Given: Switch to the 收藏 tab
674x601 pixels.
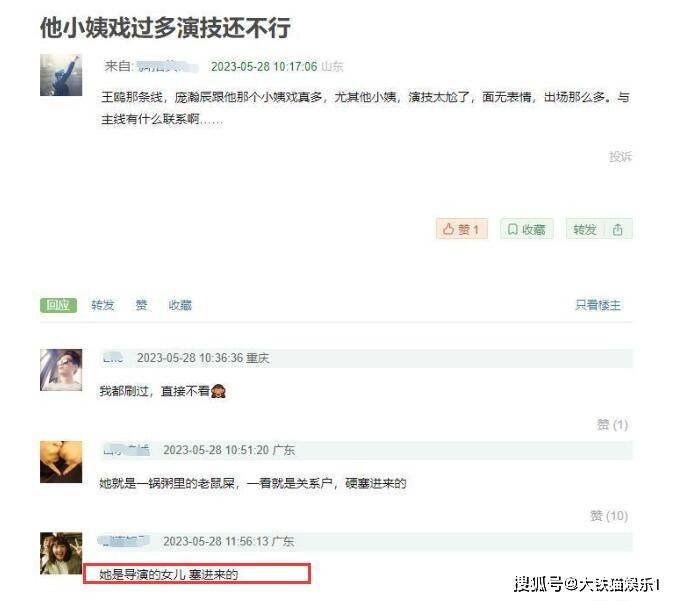Looking at the screenshot, I should click(180, 305).
